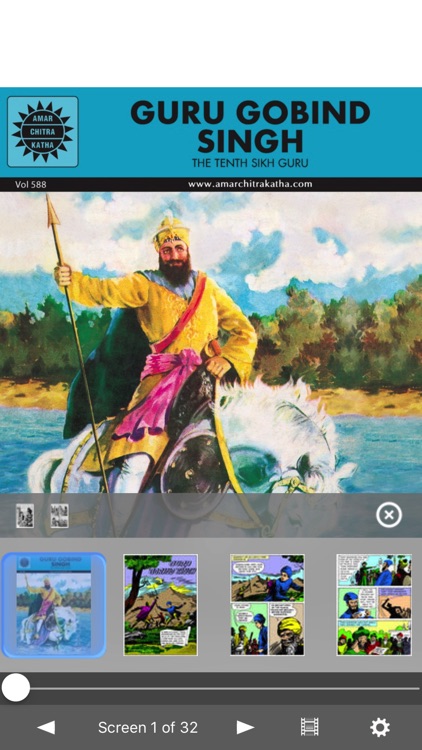Toggle the filmstrip thumbnail view icon

[310, 727]
